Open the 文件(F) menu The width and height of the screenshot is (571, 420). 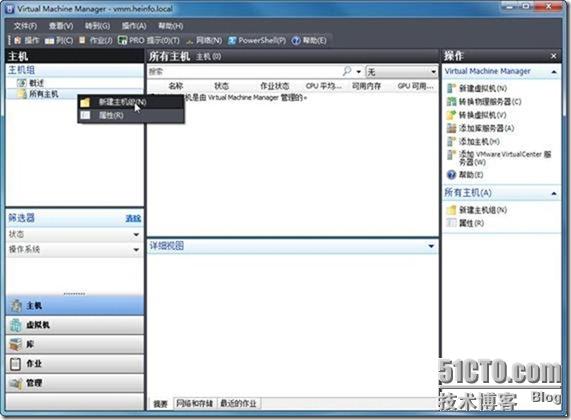(x=25, y=26)
